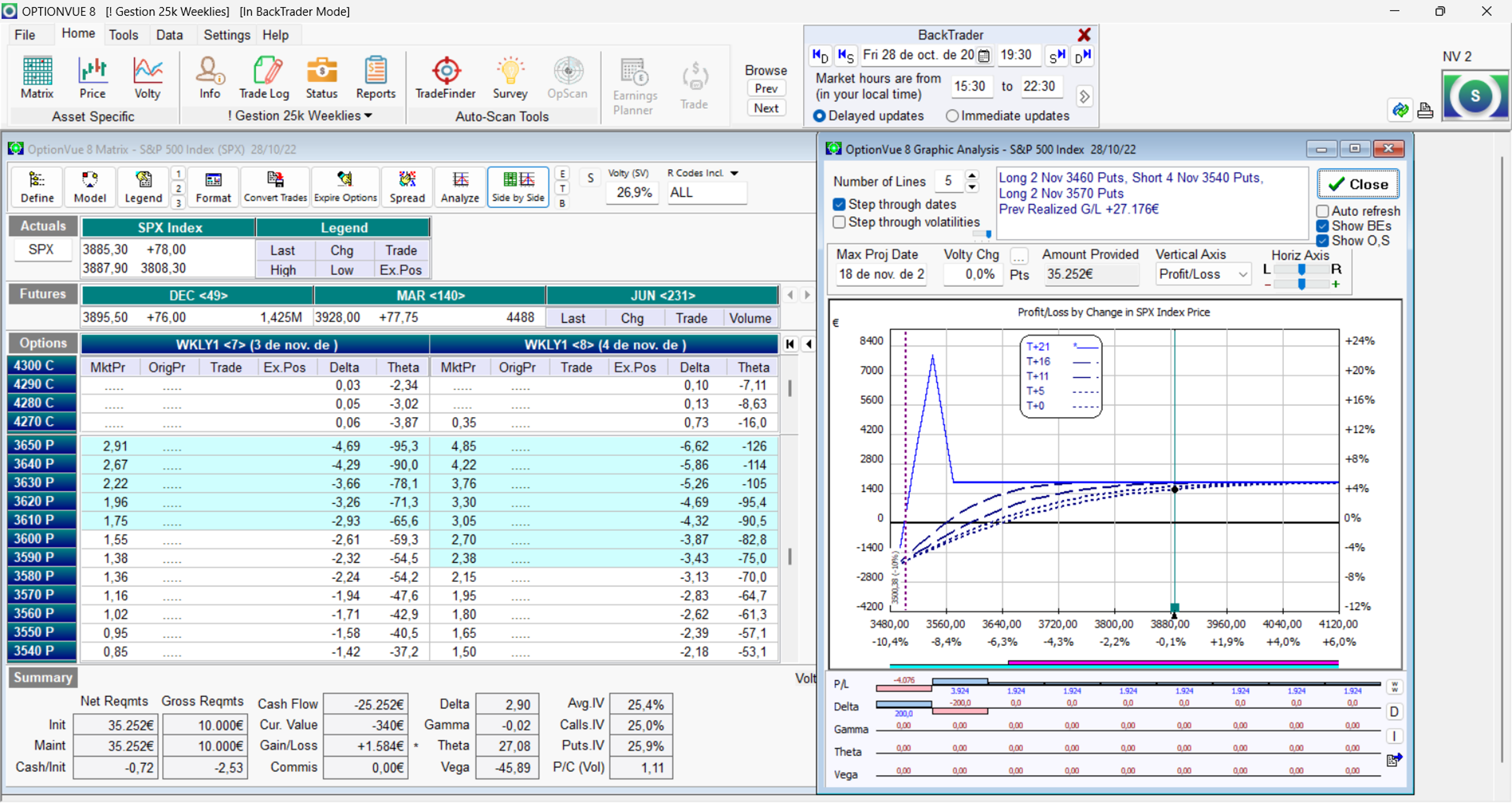Screen dimensions: 1512x803
Task: Enable Step through dates checkbox
Action: (x=840, y=204)
